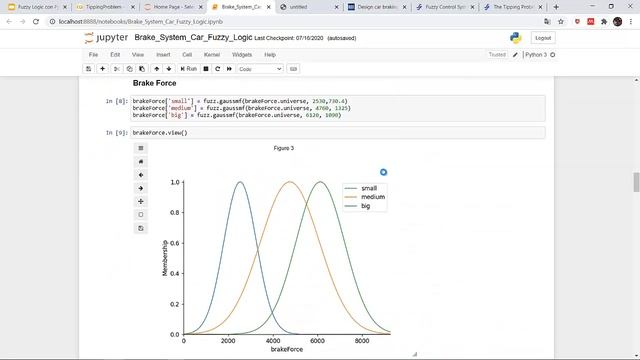This screenshot has height=360, width=640.
Task: Paste cells below using the toolbar icon
Action: tap(142, 69)
